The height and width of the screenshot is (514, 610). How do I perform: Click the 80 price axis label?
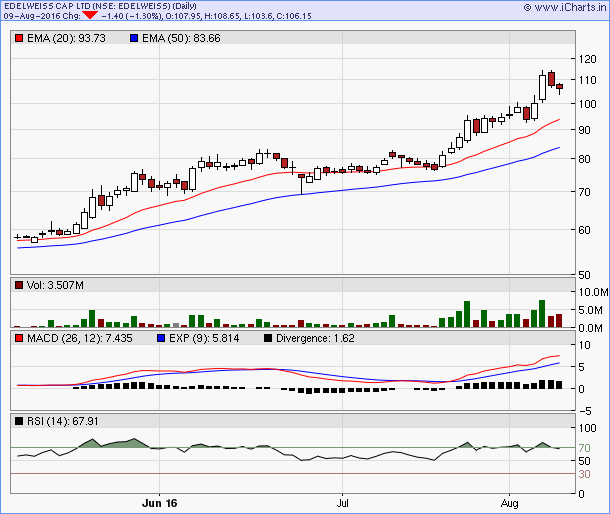584,159
